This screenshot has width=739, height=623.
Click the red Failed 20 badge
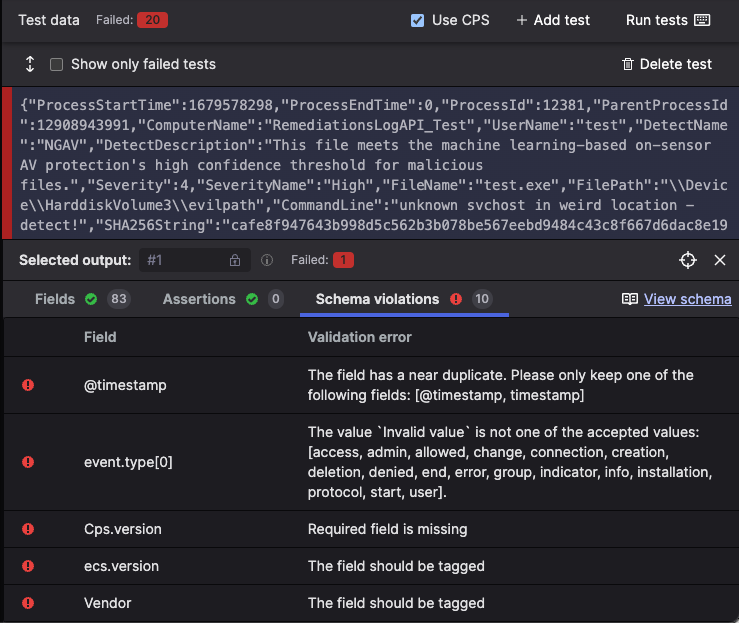152,20
